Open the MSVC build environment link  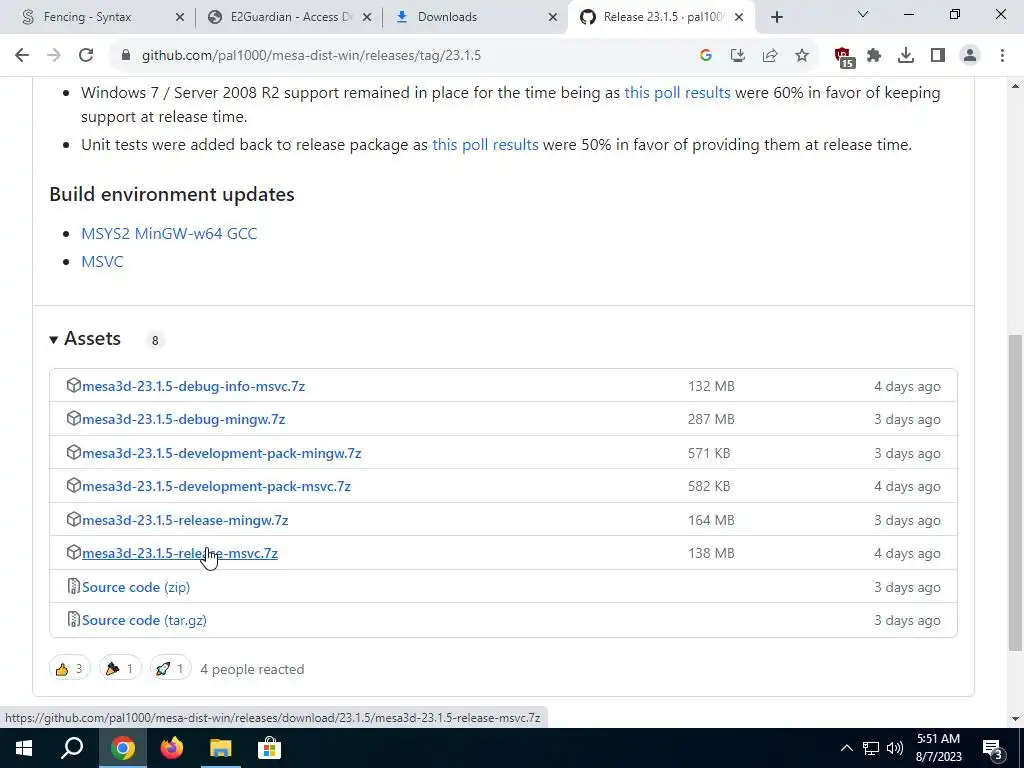tap(102, 262)
